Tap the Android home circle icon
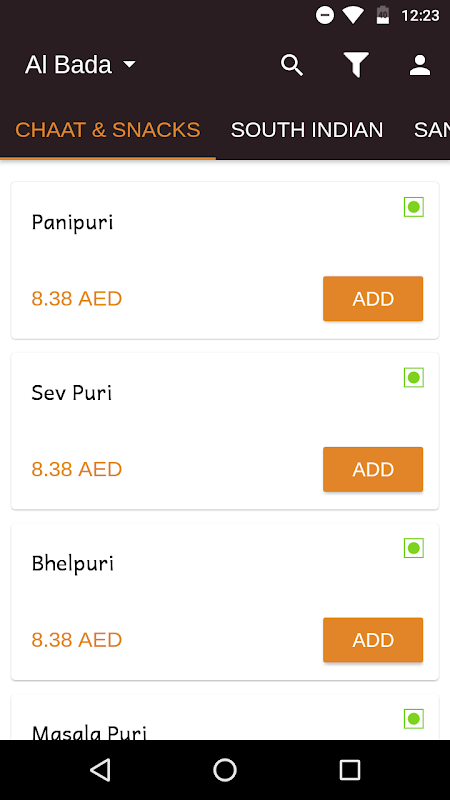 pyautogui.click(x=225, y=769)
